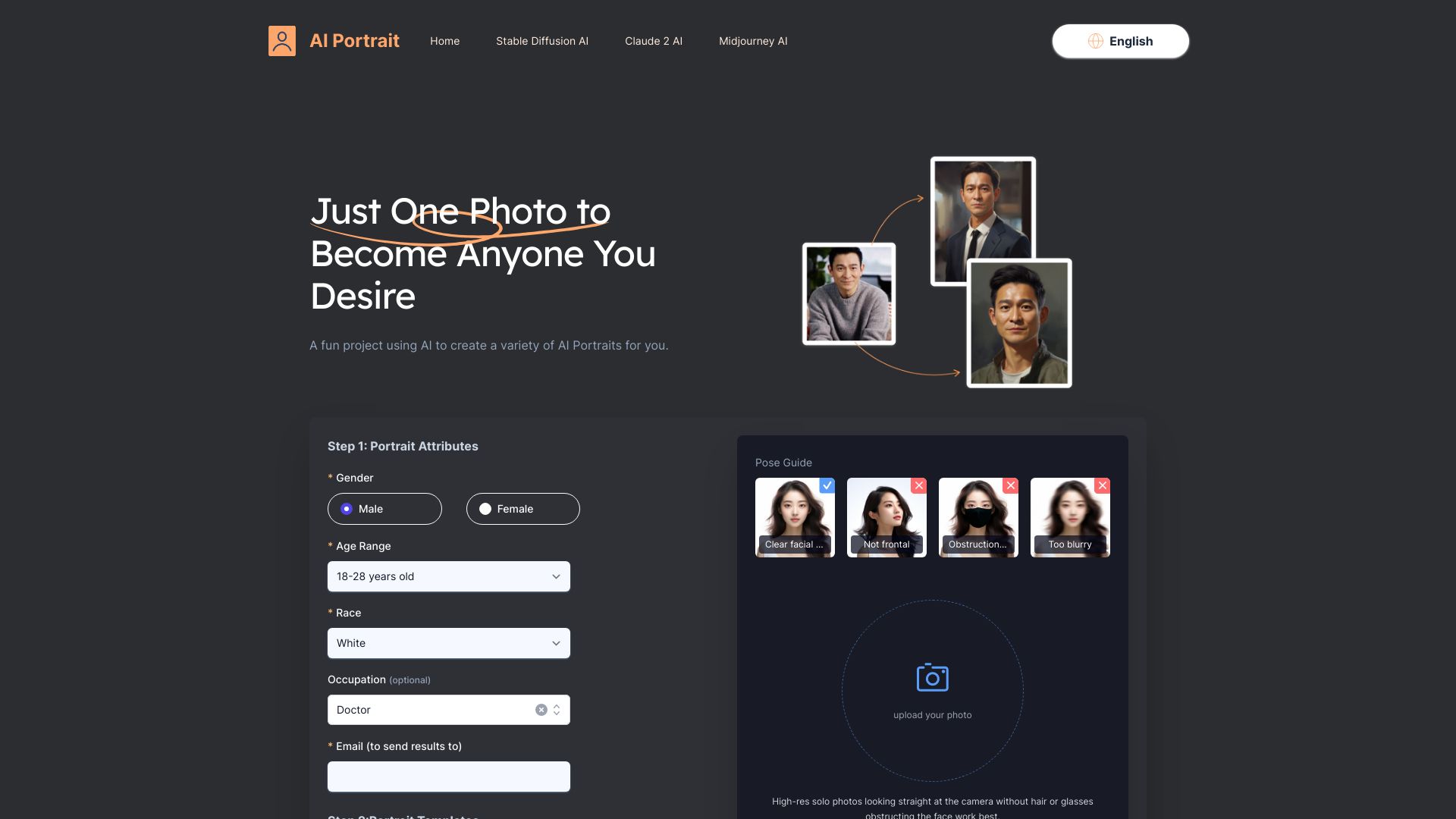
Task: Click the Stable Diffusion AI menu item
Action: [542, 41]
